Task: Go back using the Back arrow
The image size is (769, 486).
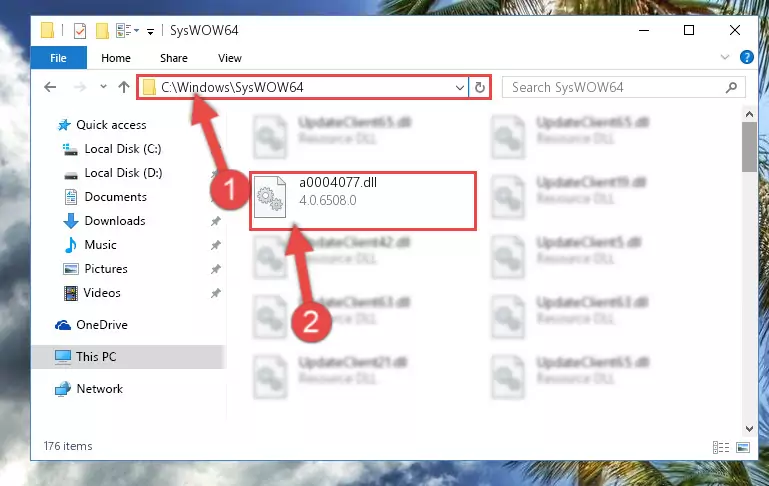Action: 50,87
